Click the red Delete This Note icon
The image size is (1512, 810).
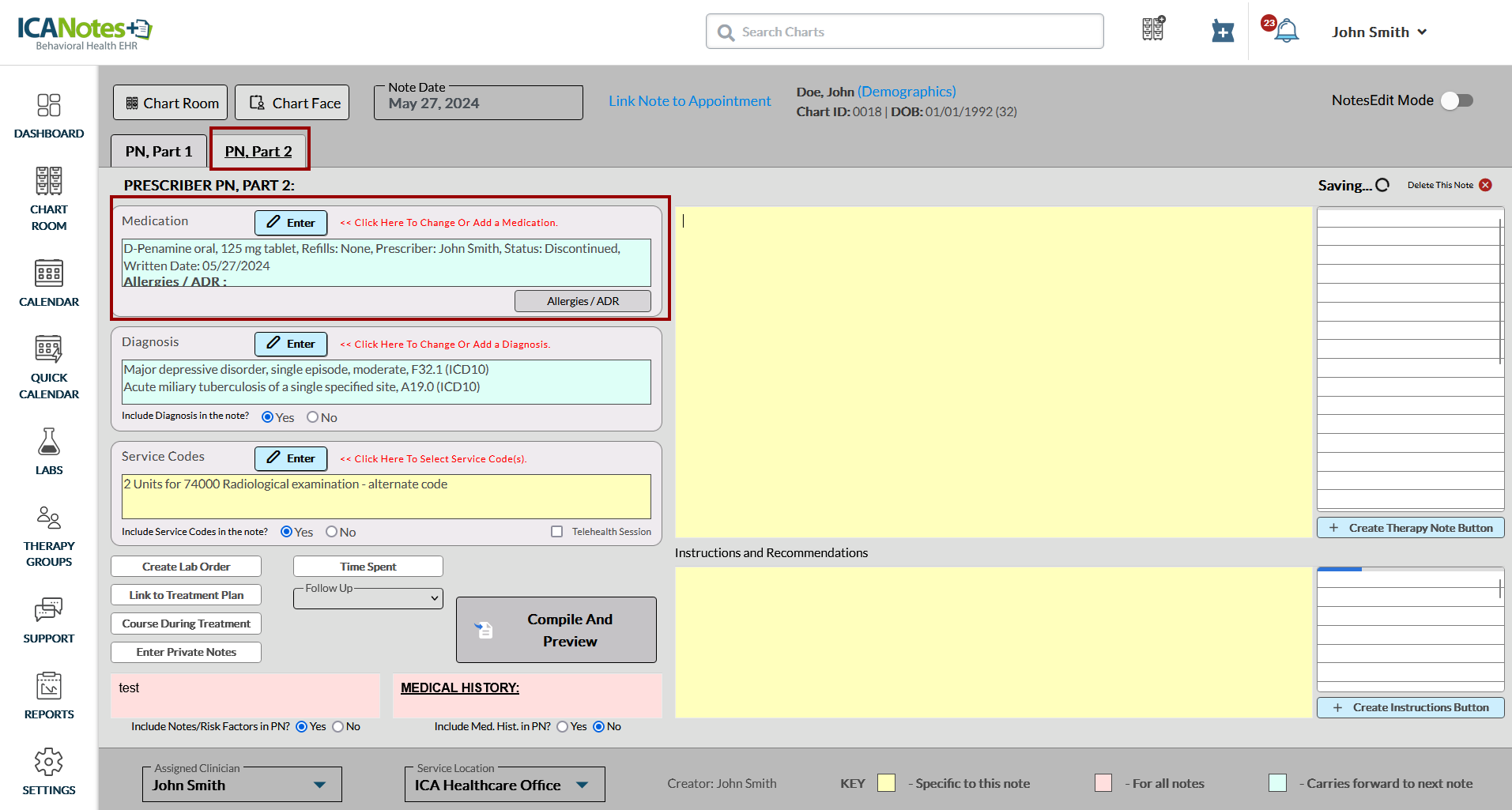(x=1485, y=185)
